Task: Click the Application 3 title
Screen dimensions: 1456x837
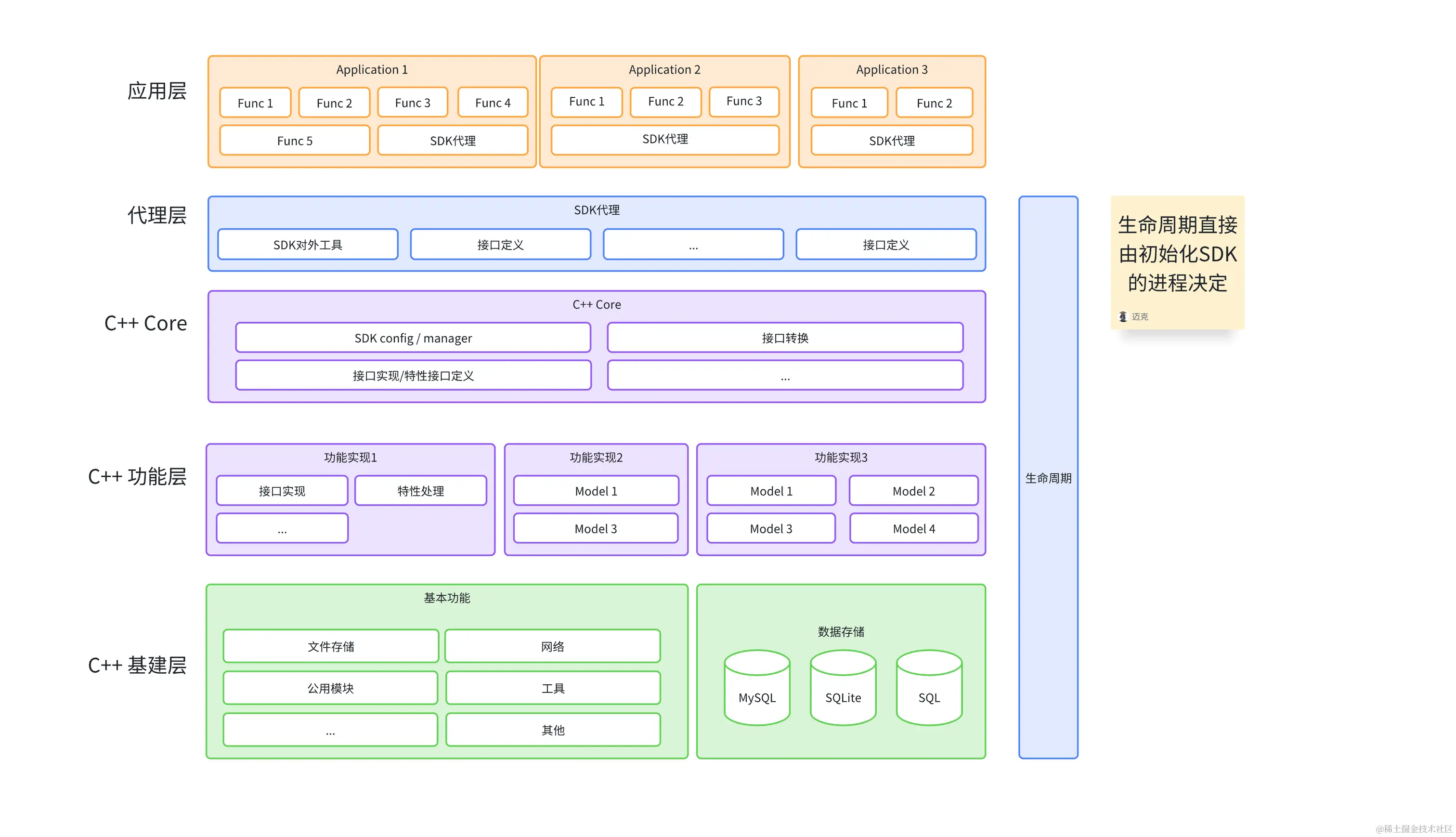Action: (892, 69)
